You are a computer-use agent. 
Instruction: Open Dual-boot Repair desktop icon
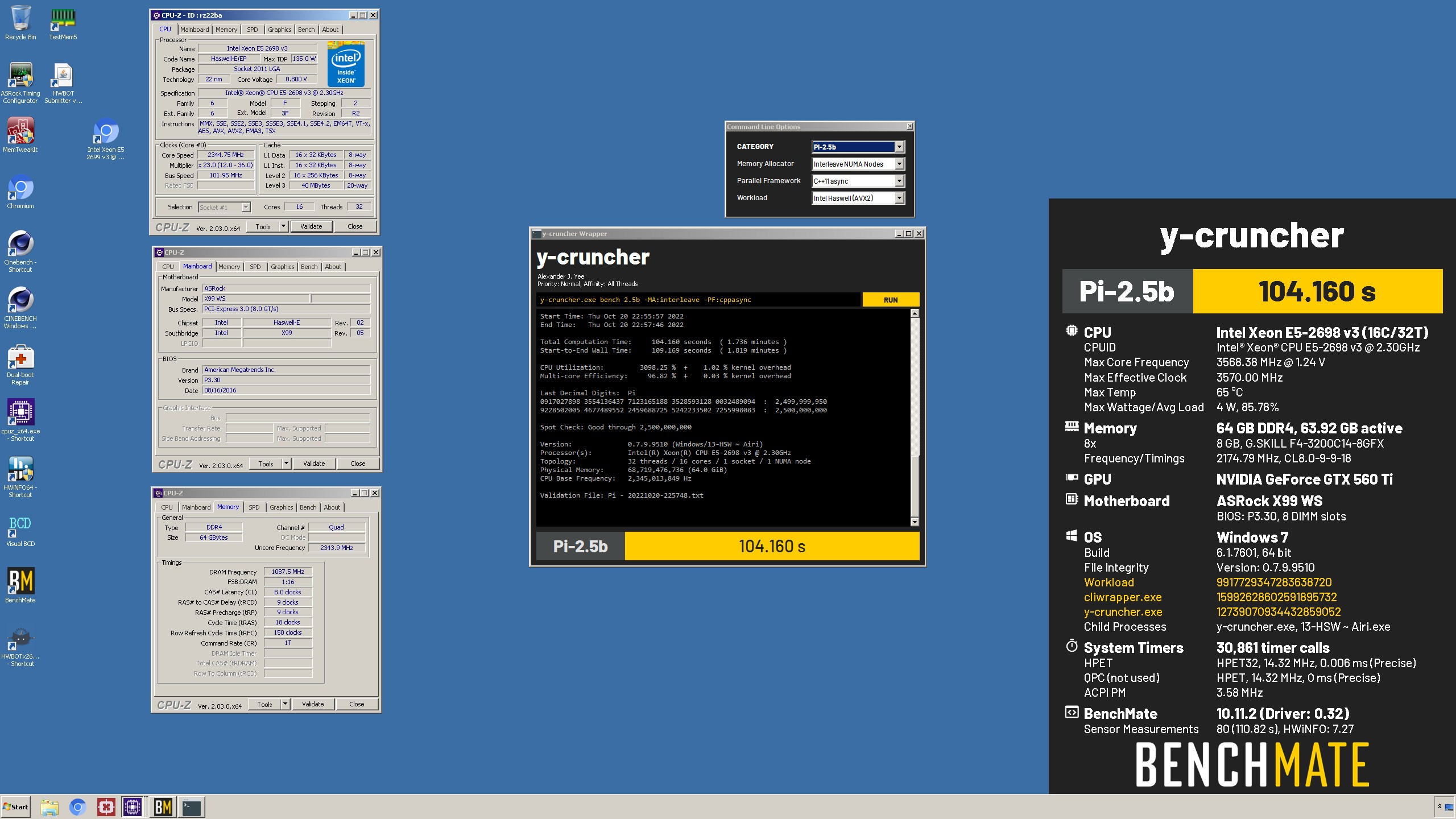(x=20, y=365)
